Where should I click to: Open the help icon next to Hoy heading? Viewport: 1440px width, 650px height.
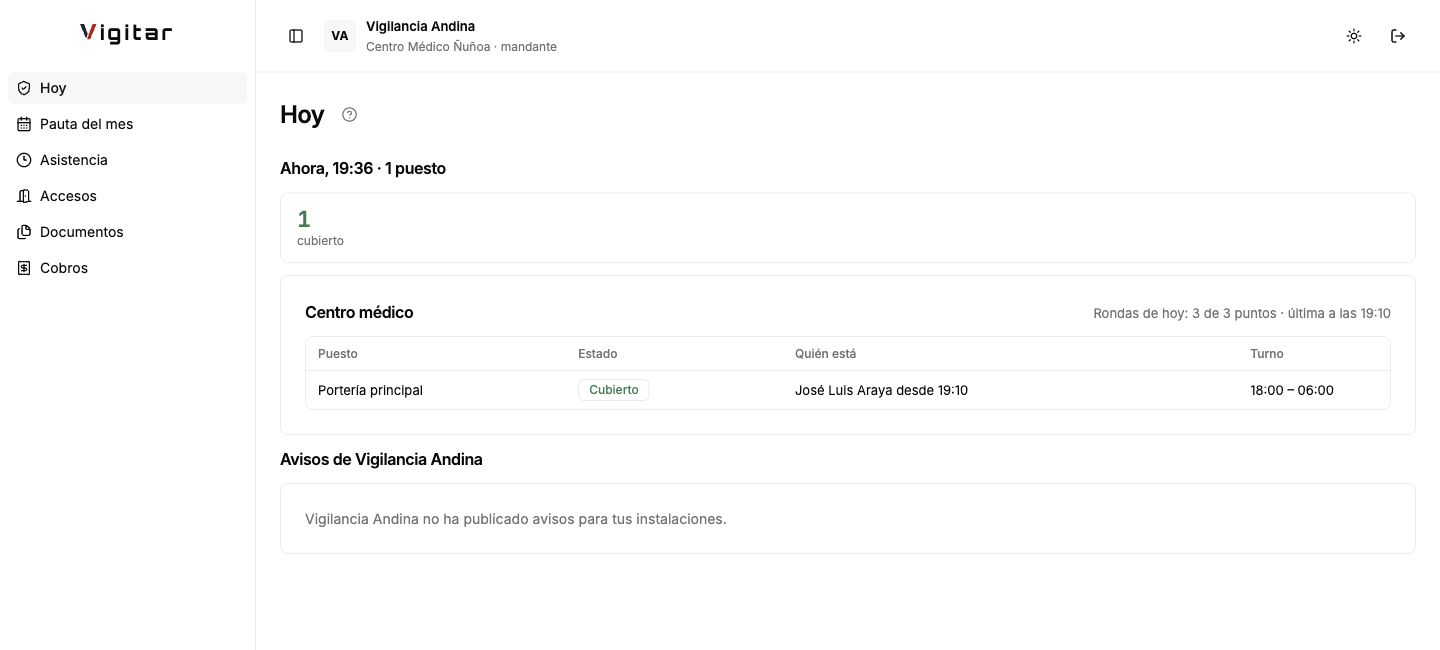[349, 115]
